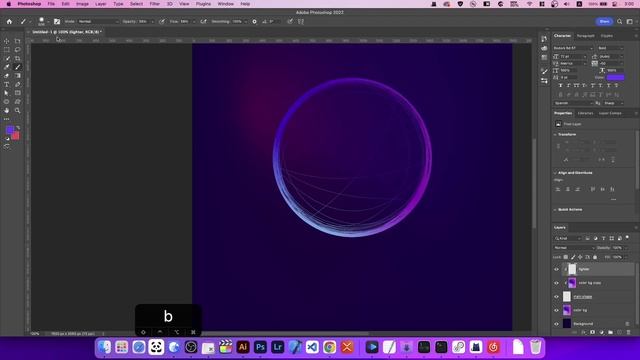Open the font style Bold dropdown
The height and width of the screenshot is (360, 640).
(x=610, y=48)
